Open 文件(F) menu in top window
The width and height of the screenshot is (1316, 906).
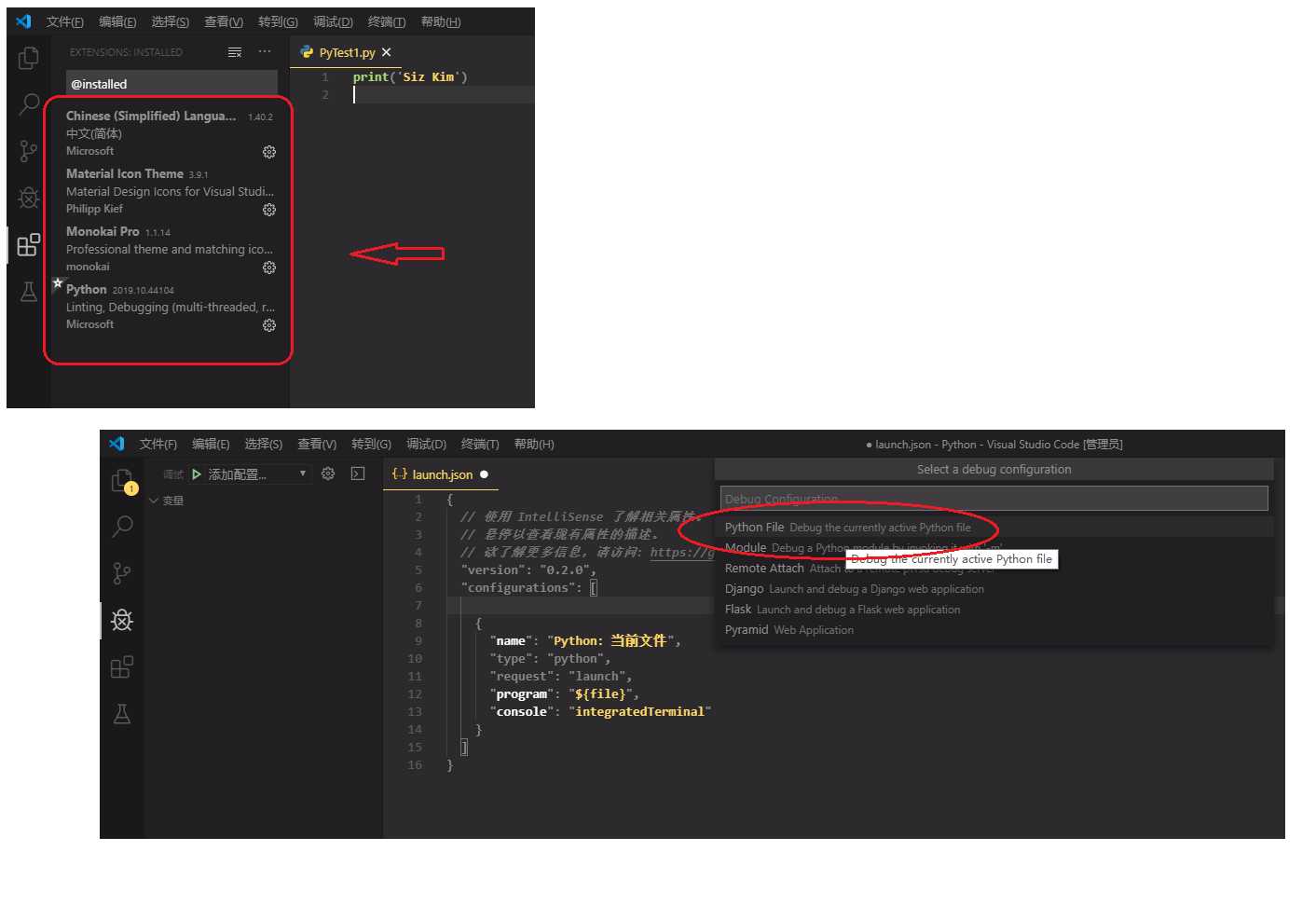64,21
